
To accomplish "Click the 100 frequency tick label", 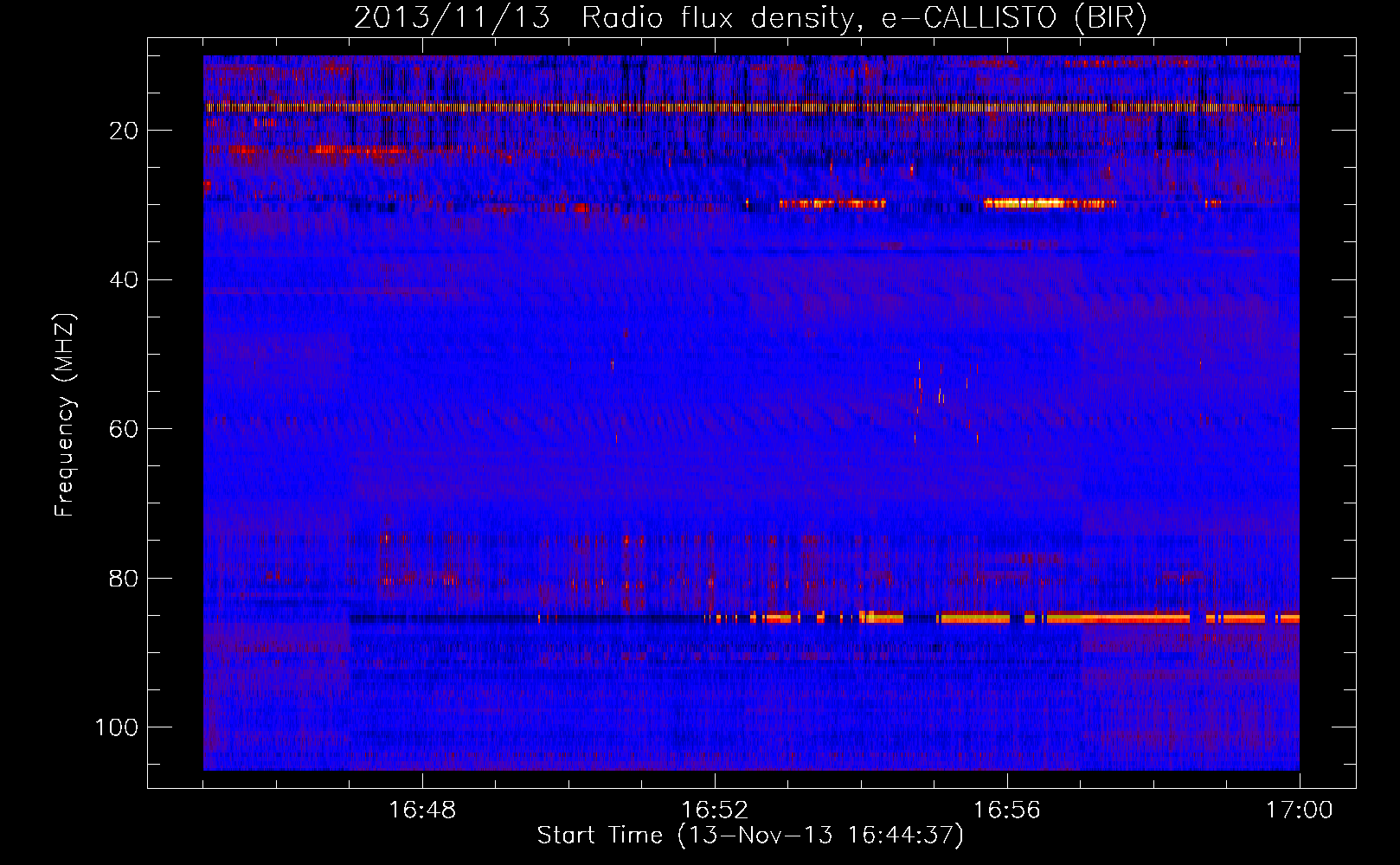I will [117, 727].
